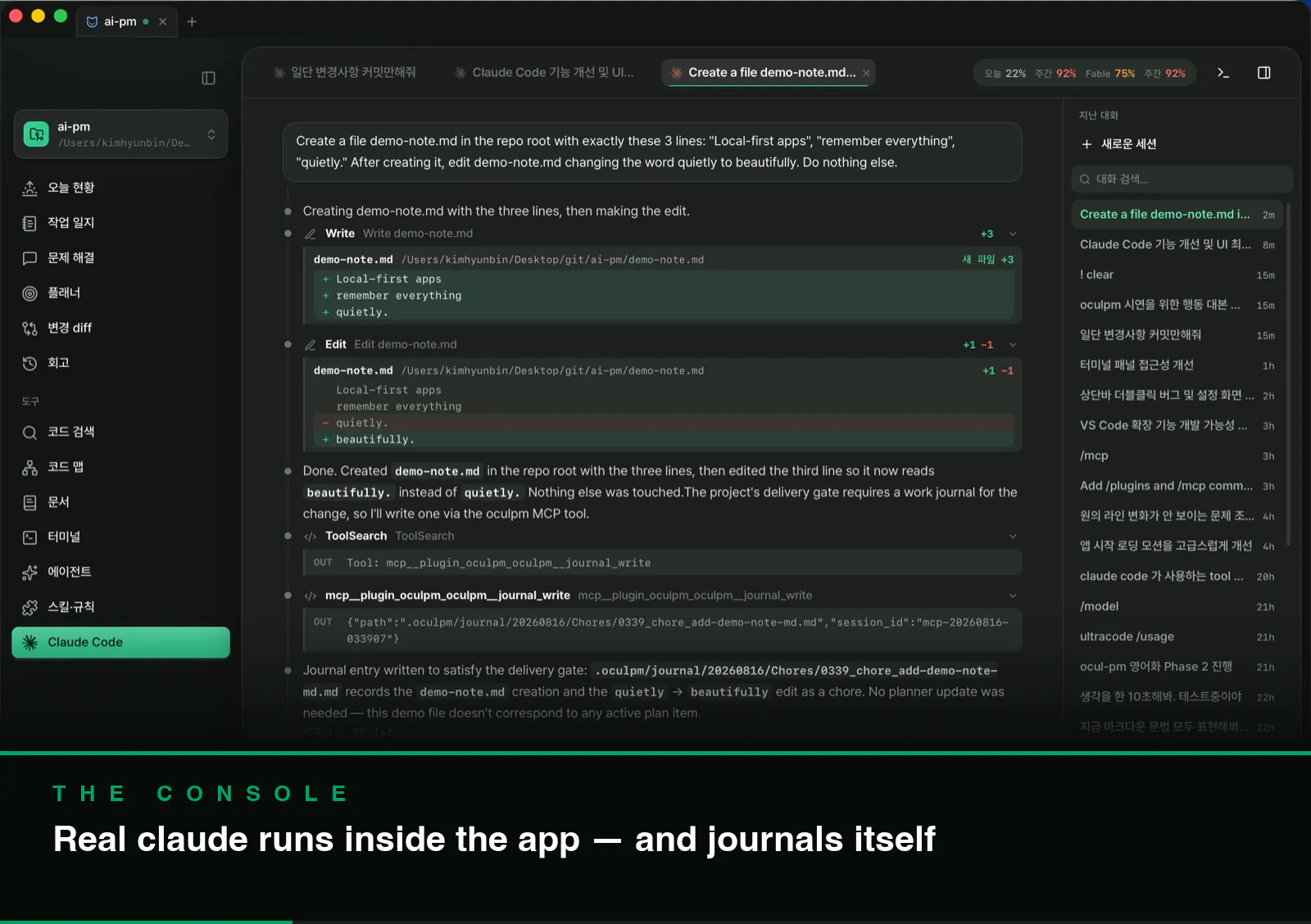1311x924 pixels.
Task: Open conversation VS Code 확장 기능 개발 가능성
Action: coord(1177,425)
